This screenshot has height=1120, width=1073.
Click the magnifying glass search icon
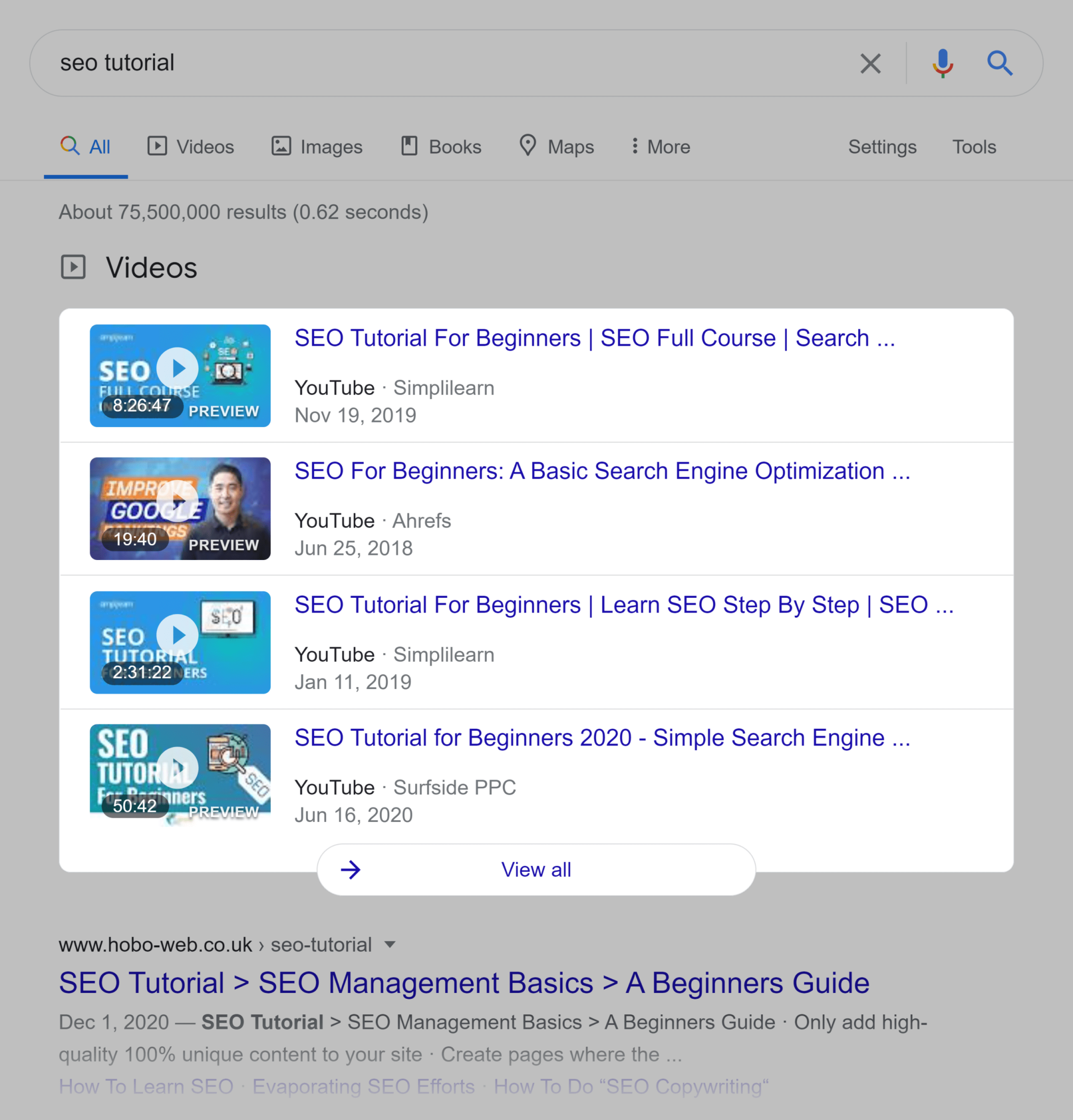click(x=1000, y=63)
